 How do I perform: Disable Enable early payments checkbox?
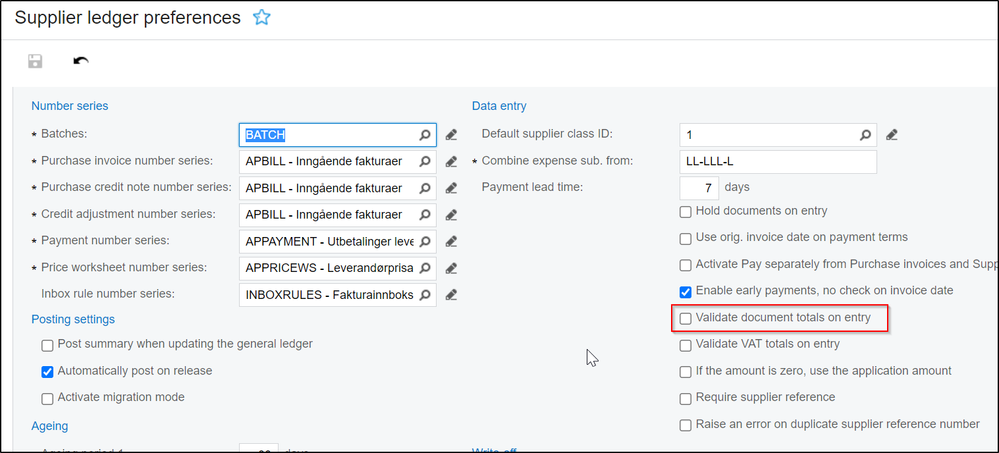click(686, 291)
